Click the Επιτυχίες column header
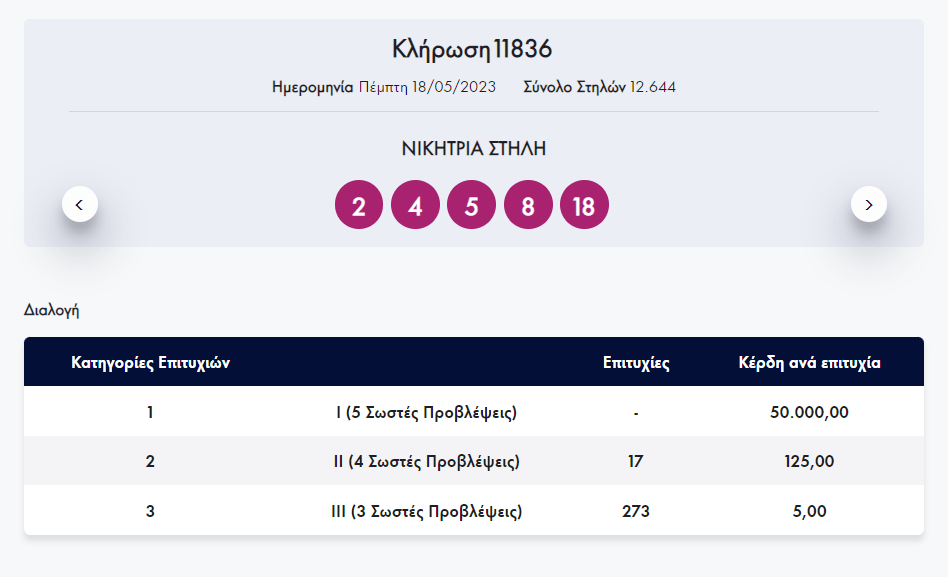 pyautogui.click(x=636, y=363)
